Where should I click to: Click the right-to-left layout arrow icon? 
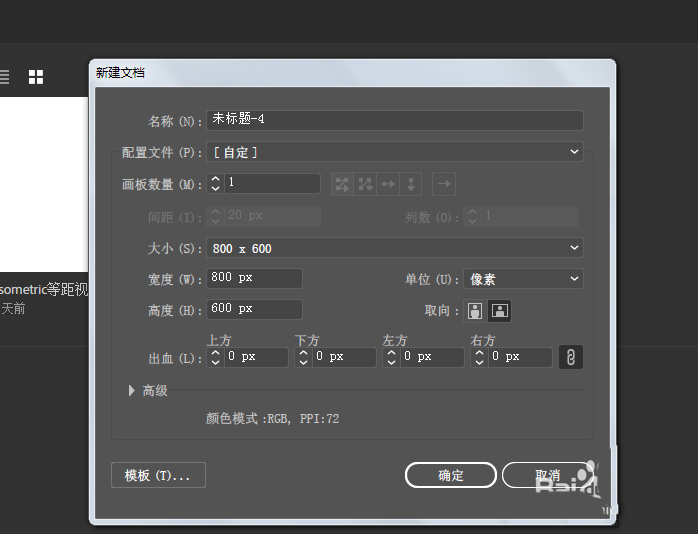444,184
